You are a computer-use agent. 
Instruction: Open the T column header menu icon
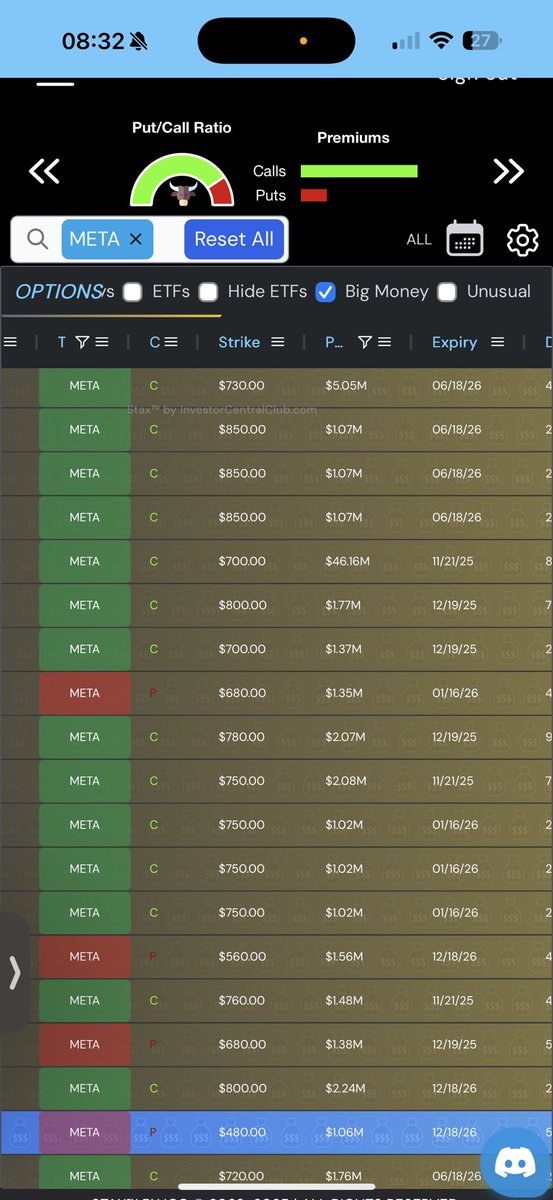(x=101, y=342)
